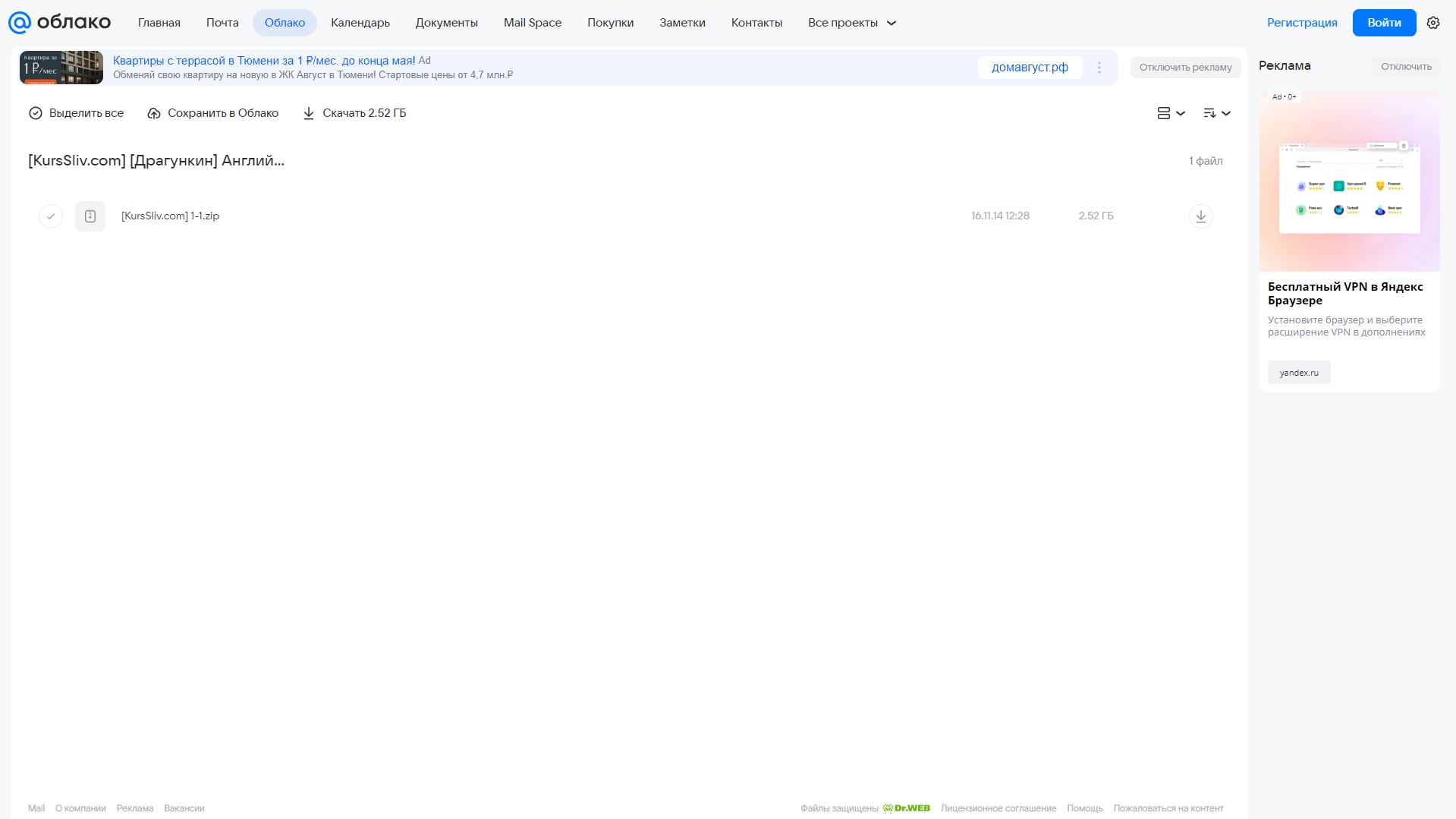Click the download arrow icon for the zip file
The height and width of the screenshot is (819, 1456).
tap(1200, 216)
